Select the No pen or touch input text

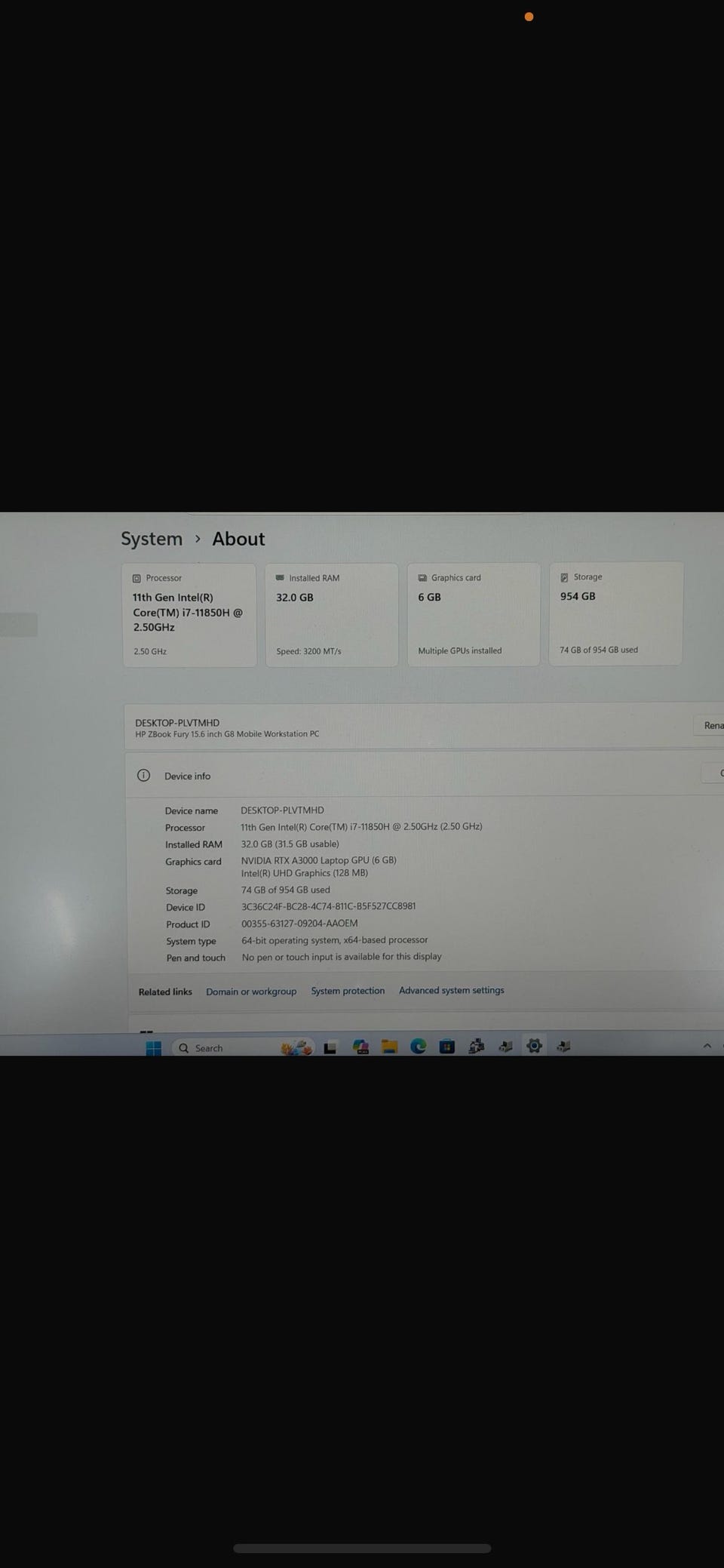point(342,956)
